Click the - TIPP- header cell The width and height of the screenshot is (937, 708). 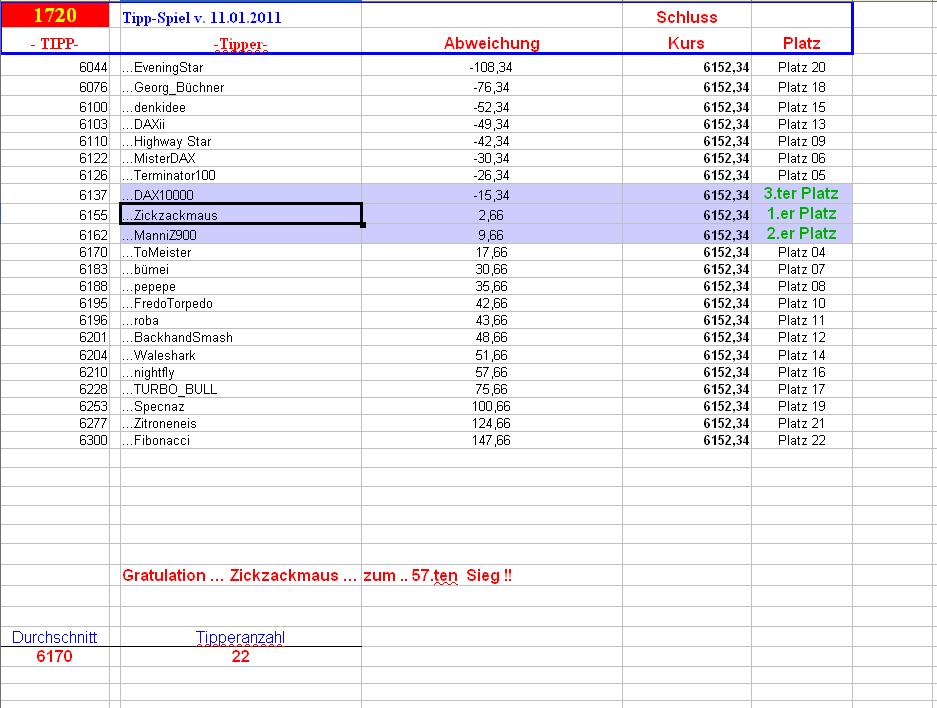click(x=55, y=43)
